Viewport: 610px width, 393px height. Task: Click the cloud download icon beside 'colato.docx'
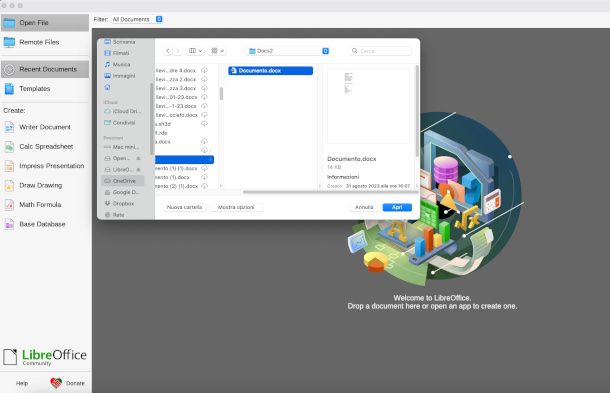click(x=204, y=115)
